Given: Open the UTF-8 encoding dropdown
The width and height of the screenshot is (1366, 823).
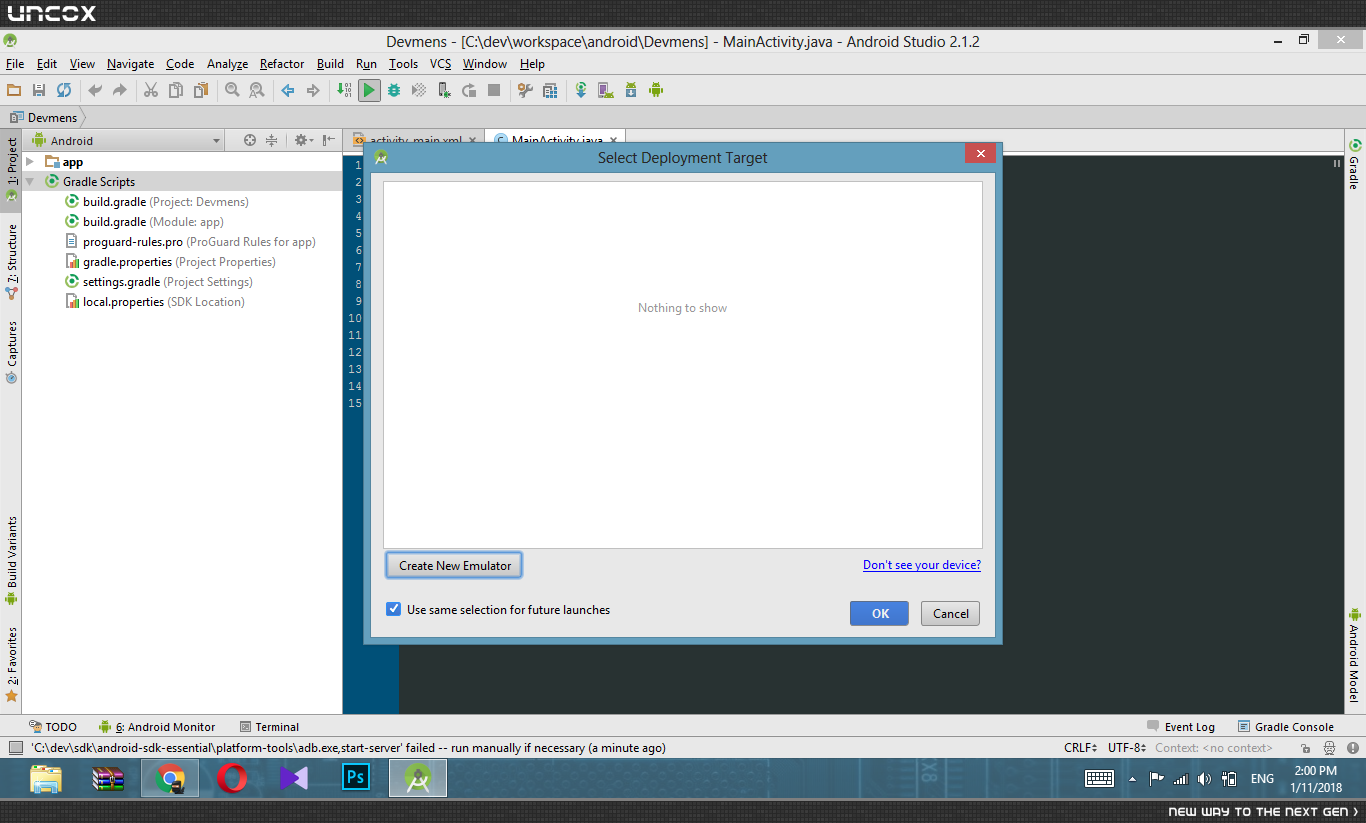Looking at the screenshot, I should coord(1126,748).
